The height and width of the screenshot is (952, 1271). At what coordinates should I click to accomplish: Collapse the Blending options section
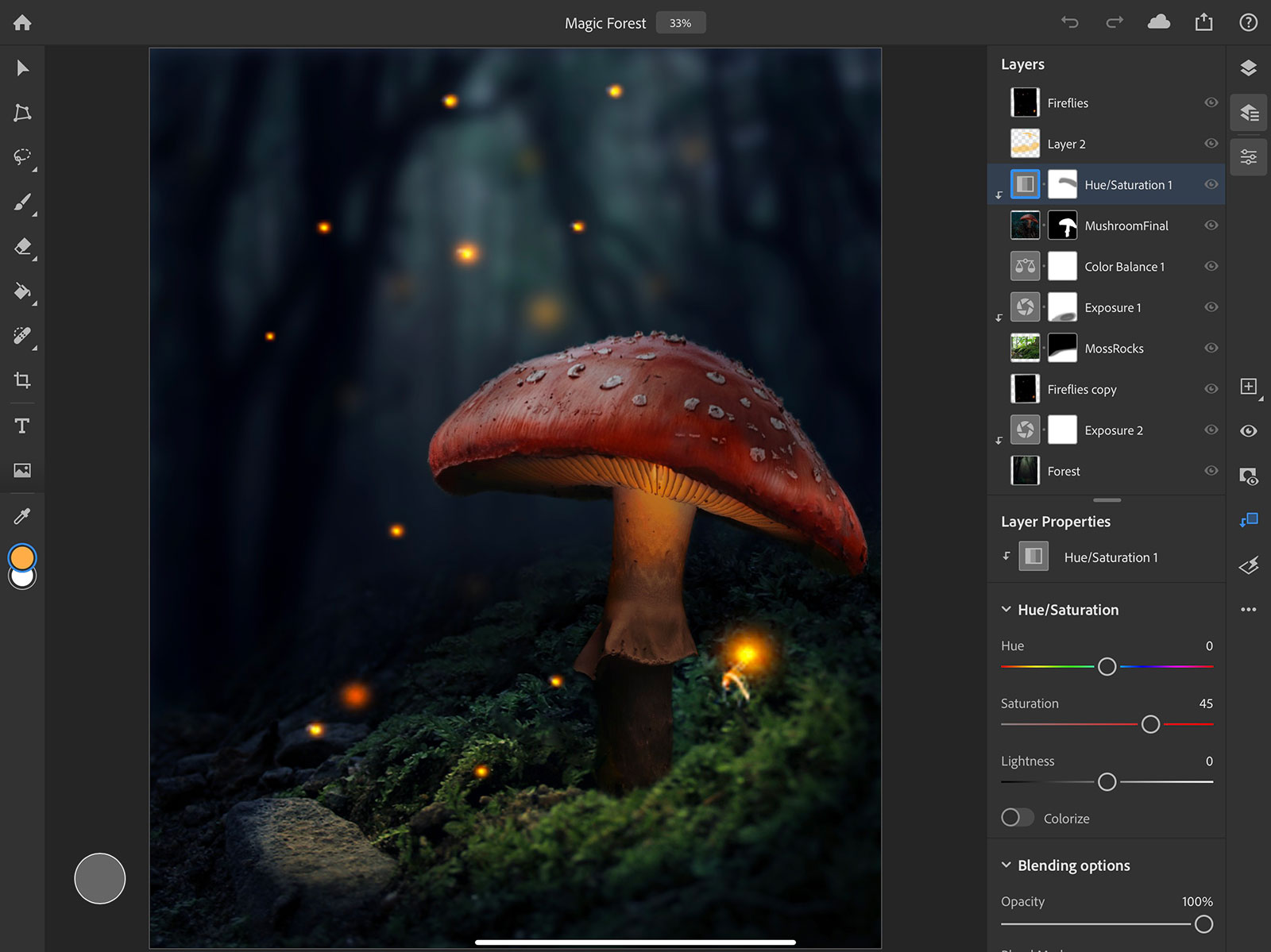1006,865
